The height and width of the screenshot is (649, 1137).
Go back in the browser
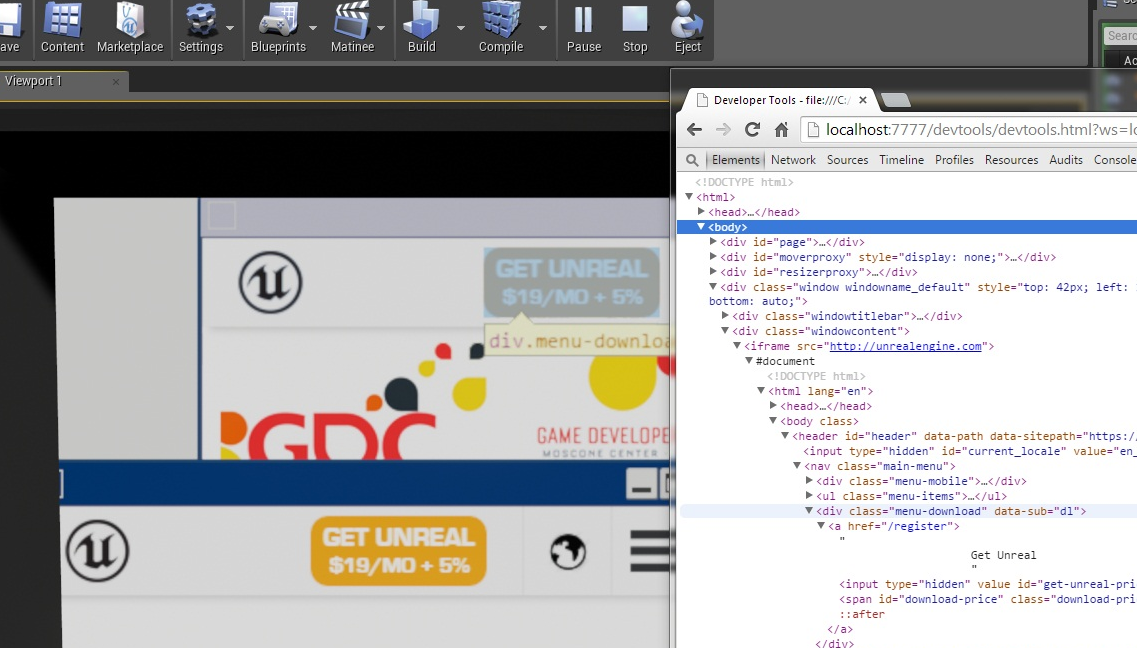click(695, 130)
